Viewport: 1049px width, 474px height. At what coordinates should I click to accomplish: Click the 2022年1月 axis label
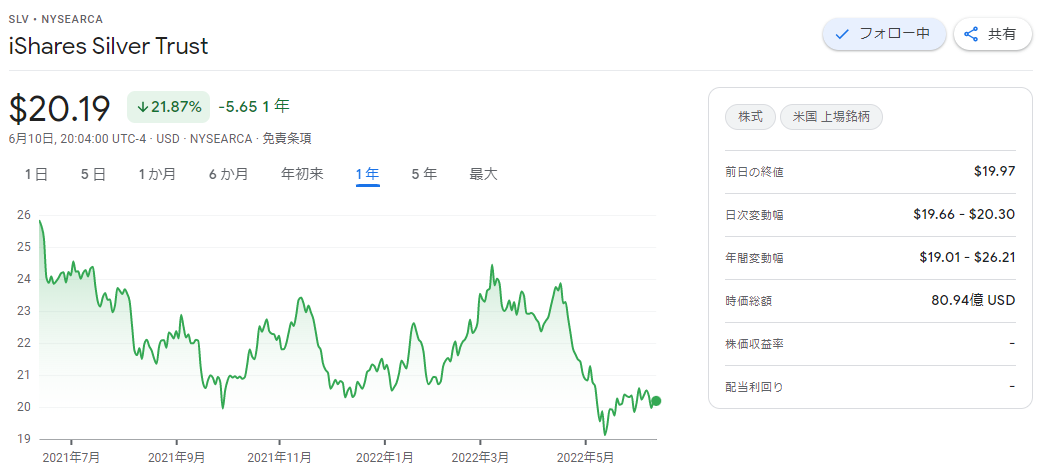pos(385,458)
